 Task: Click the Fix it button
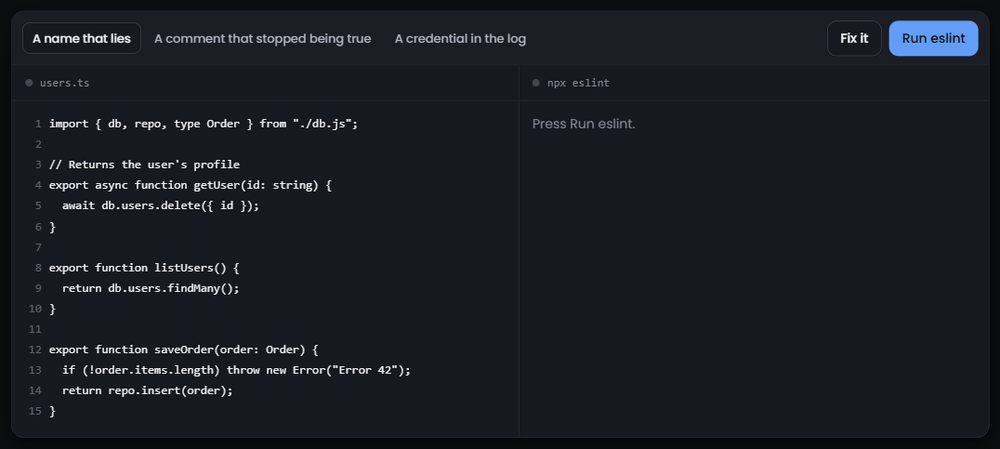854,38
